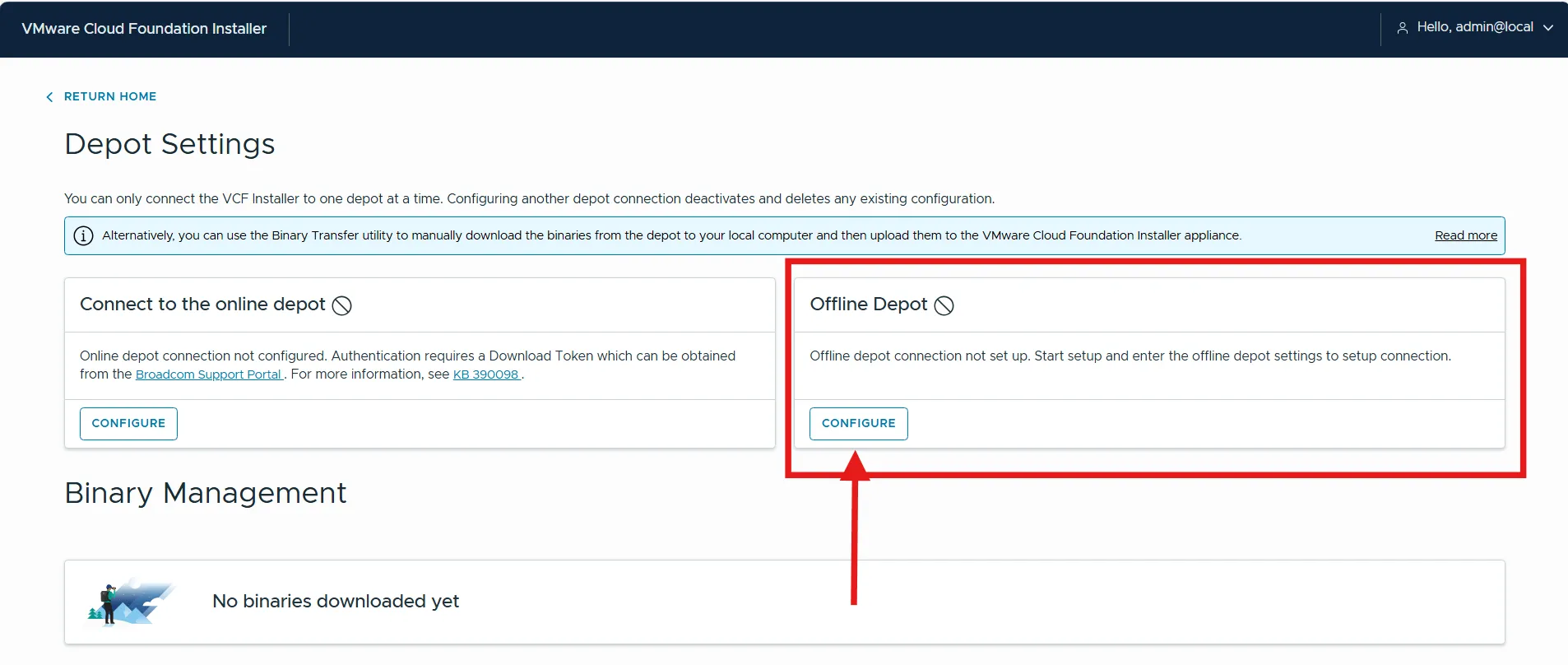Click the Binary Management section heading
Screen dimensions: 1568x665
(206, 493)
